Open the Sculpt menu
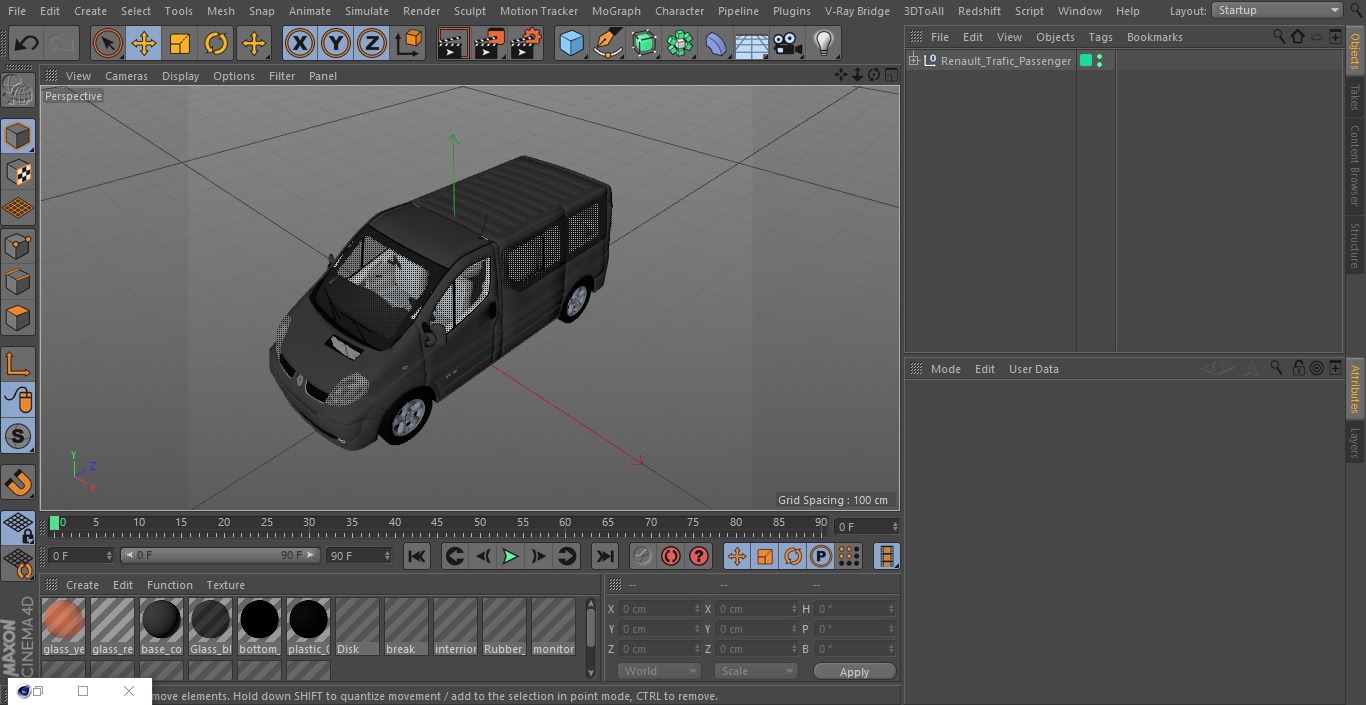1366x705 pixels. pyautogui.click(x=470, y=11)
